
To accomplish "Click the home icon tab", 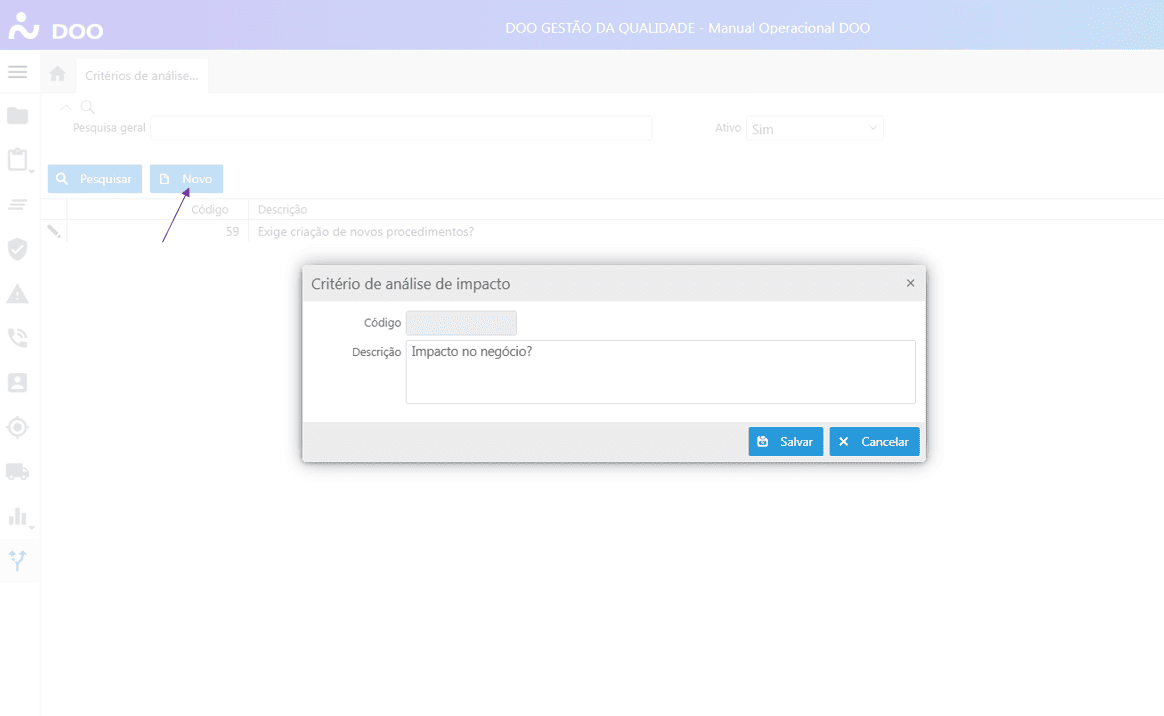I will [58, 74].
